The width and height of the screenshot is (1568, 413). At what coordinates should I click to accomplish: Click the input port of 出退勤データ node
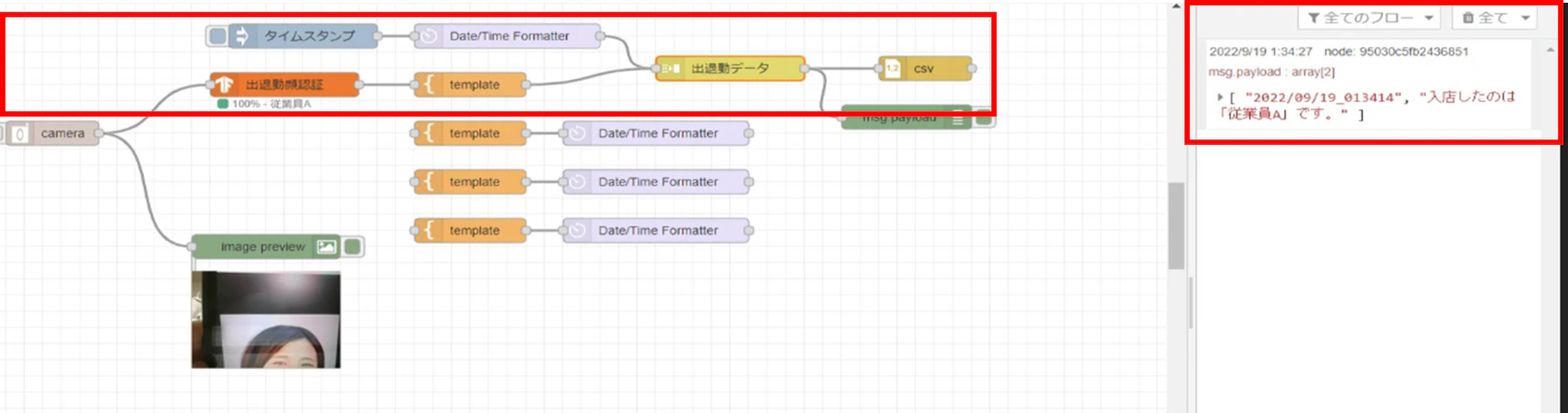(x=656, y=68)
